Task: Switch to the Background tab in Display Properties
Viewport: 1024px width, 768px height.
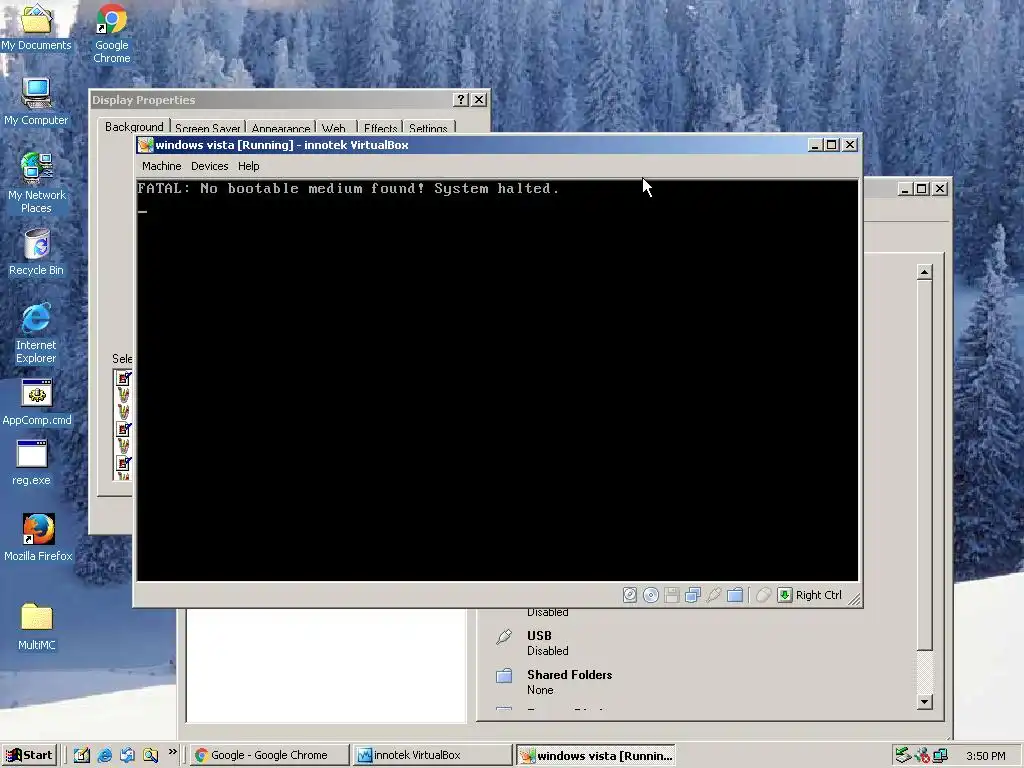Action: 134,126
